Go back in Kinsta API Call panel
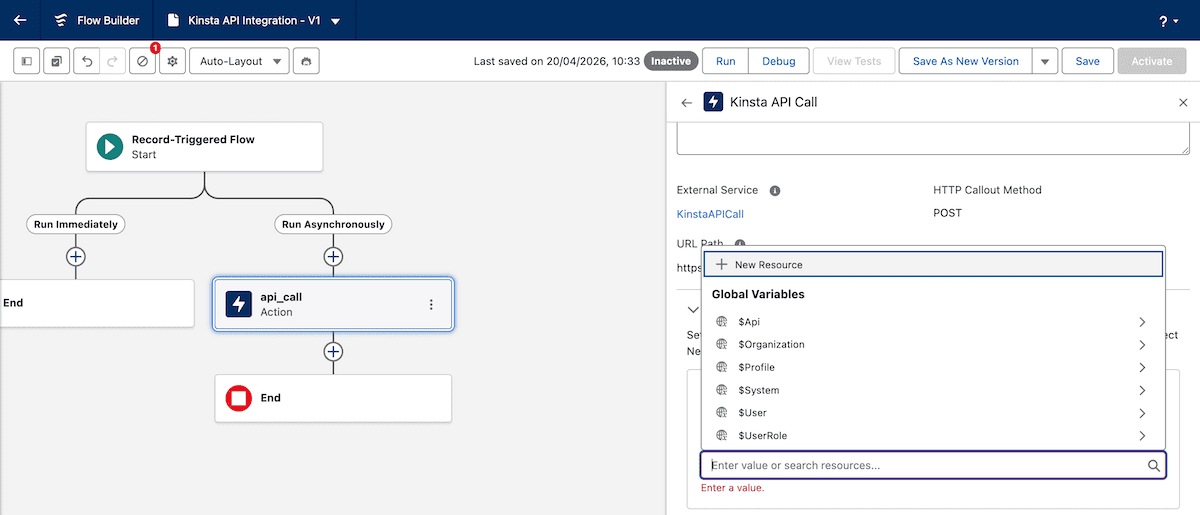The image size is (1200, 515). coord(686,102)
